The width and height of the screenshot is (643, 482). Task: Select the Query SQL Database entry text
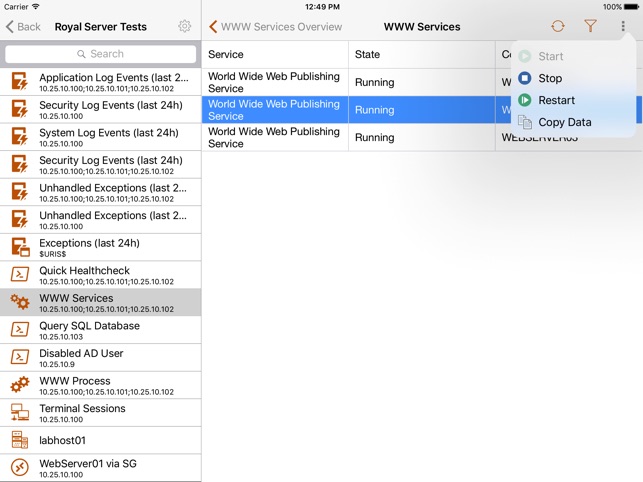point(89,326)
